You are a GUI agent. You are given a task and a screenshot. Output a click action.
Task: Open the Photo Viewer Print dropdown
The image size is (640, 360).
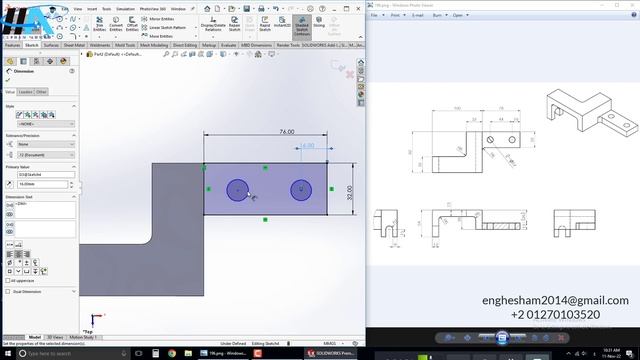tap(398, 15)
